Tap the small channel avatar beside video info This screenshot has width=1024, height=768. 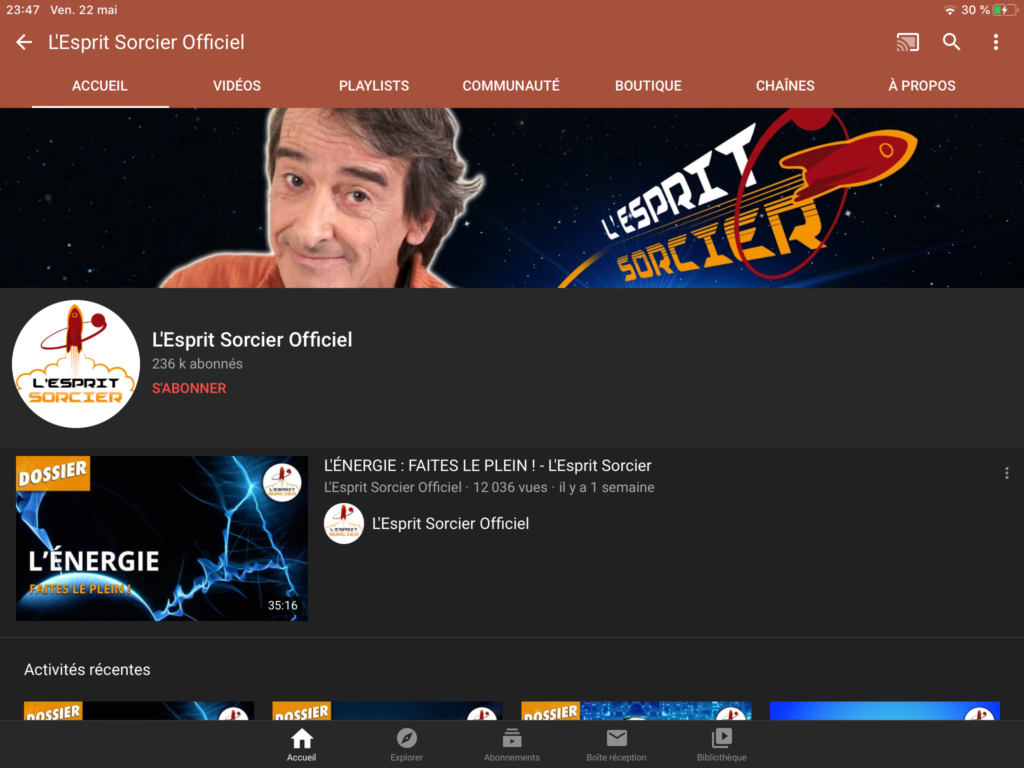pos(344,523)
